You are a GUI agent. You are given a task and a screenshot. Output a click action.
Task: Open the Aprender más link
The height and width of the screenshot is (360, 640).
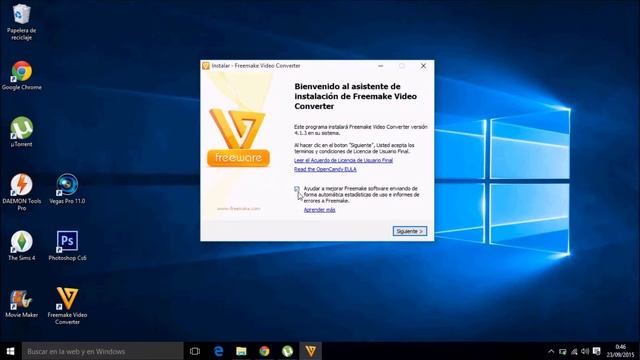pos(319,210)
